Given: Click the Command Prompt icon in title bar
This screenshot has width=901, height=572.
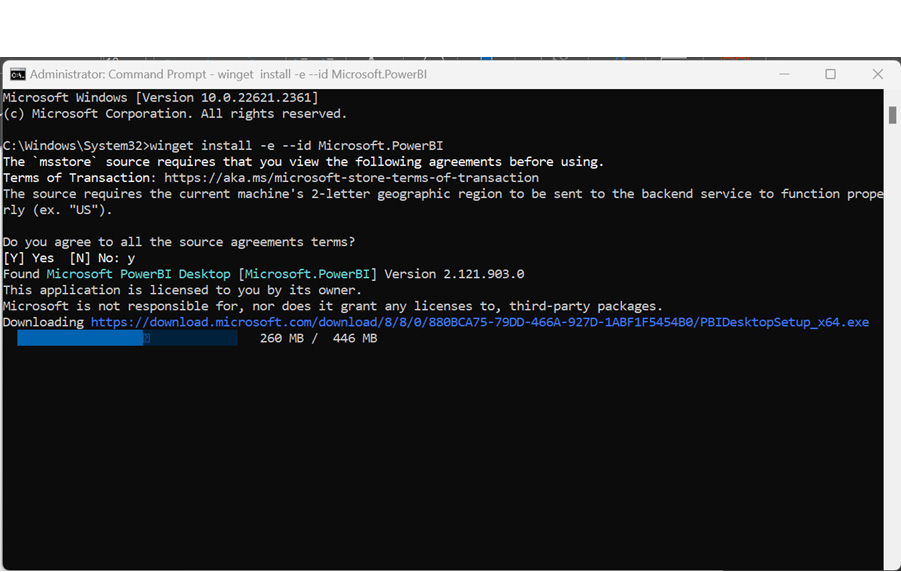Looking at the screenshot, I should point(18,74).
